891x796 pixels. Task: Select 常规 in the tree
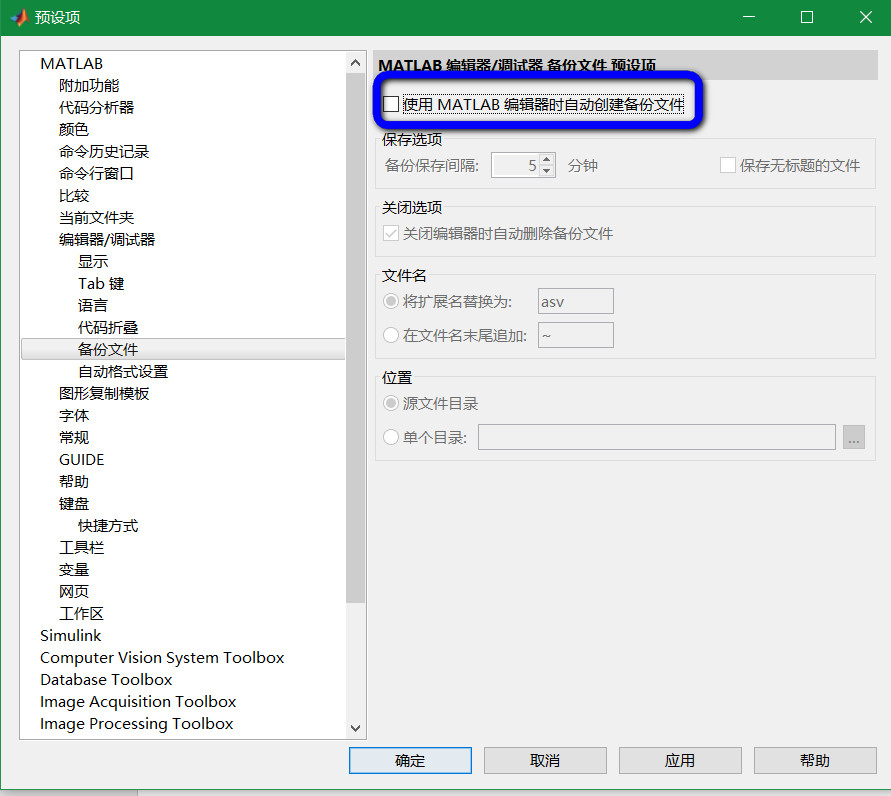[x=74, y=437]
